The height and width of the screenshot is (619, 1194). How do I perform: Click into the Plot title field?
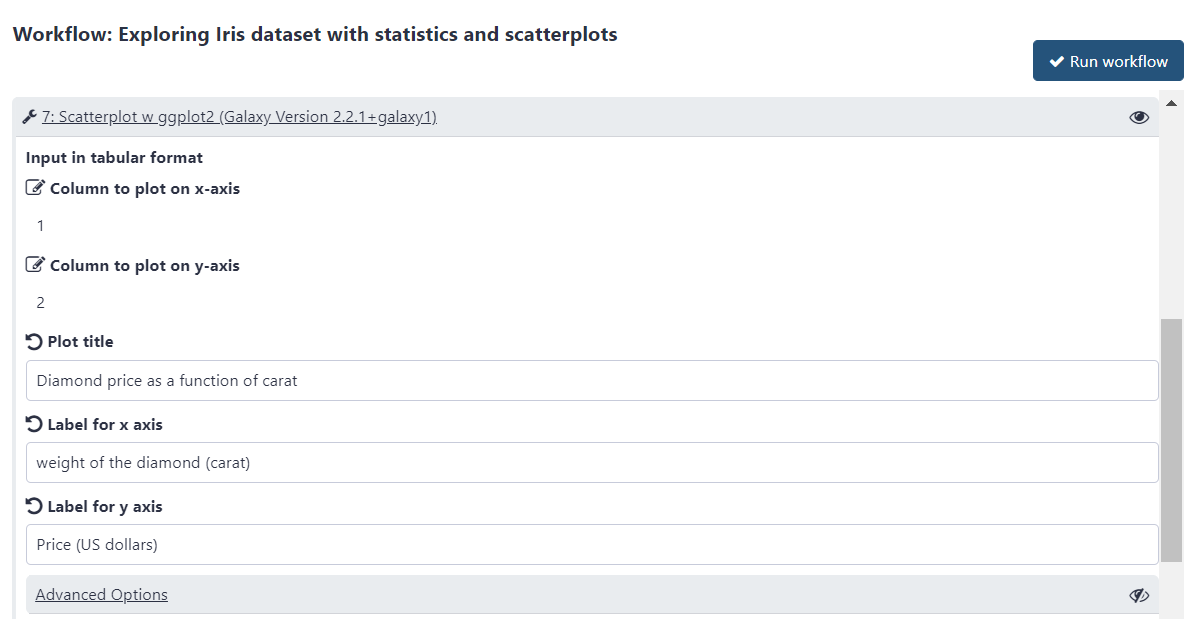pos(592,381)
